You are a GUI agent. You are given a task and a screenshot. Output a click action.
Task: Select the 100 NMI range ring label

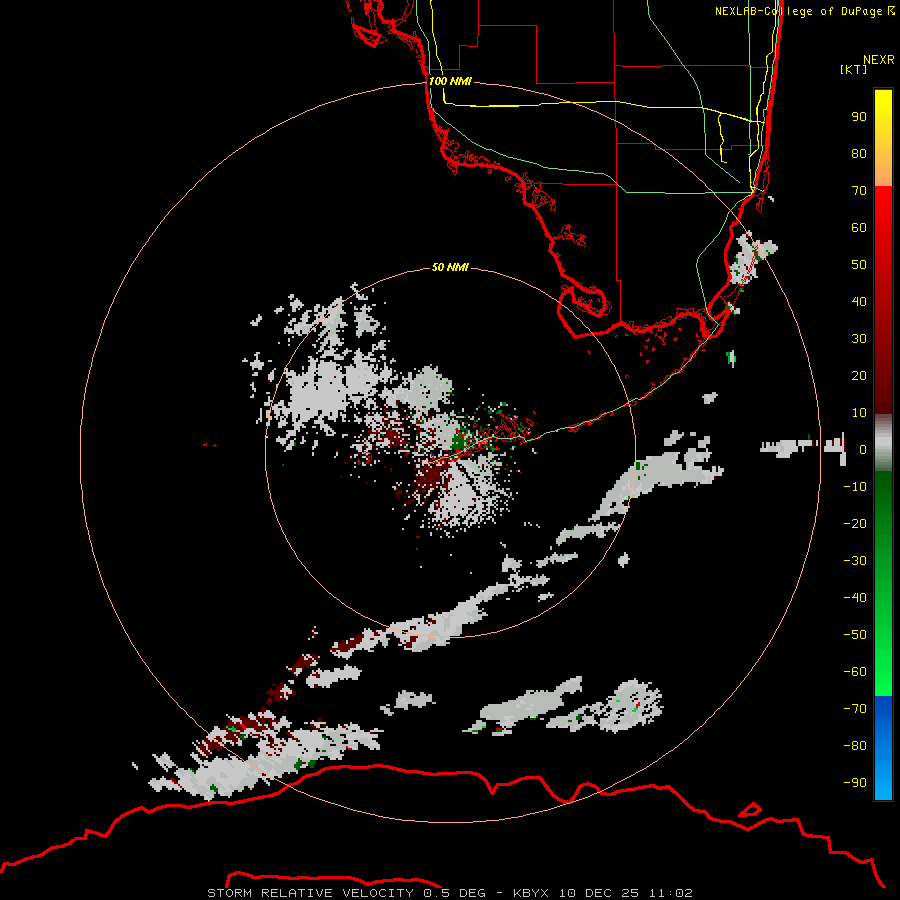pyautogui.click(x=450, y=81)
